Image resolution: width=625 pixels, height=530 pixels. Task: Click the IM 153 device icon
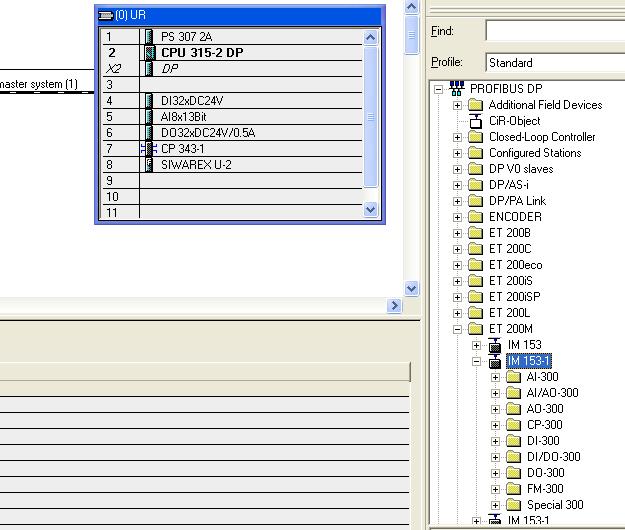point(495,345)
